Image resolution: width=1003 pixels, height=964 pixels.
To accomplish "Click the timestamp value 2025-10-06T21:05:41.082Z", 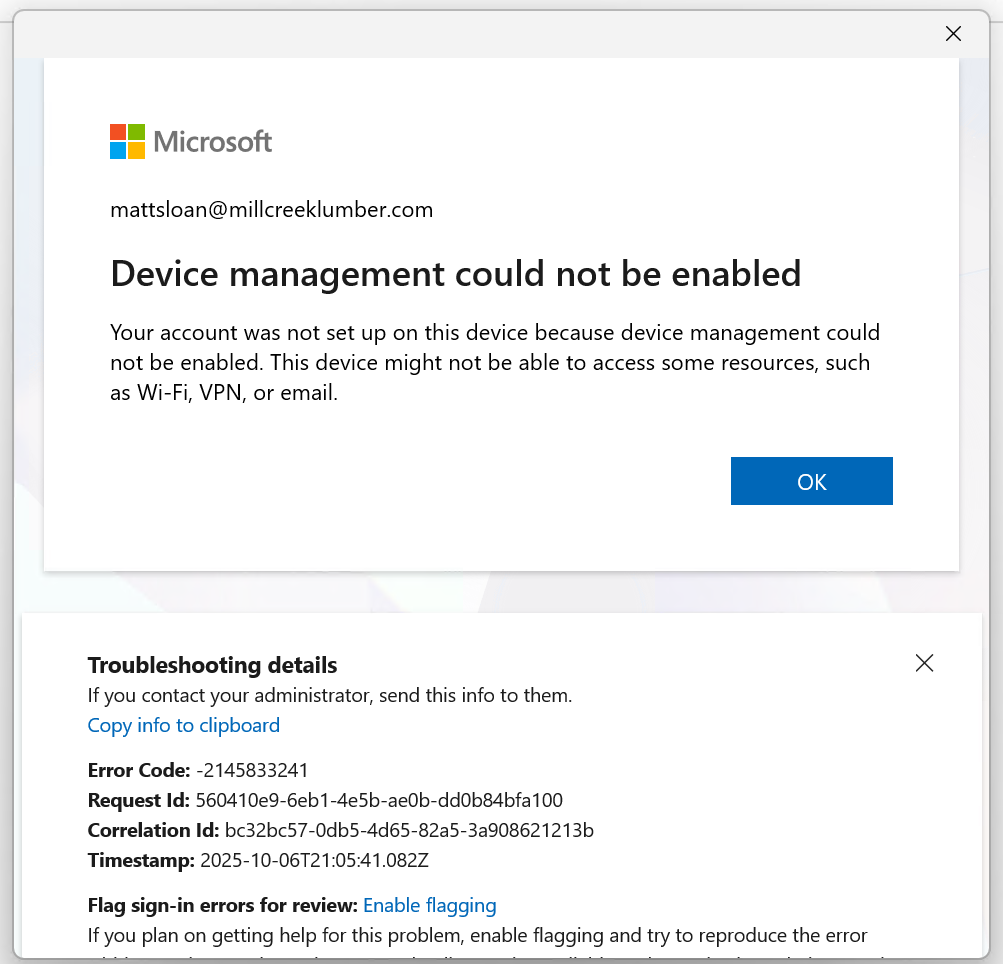I will click(x=314, y=860).
